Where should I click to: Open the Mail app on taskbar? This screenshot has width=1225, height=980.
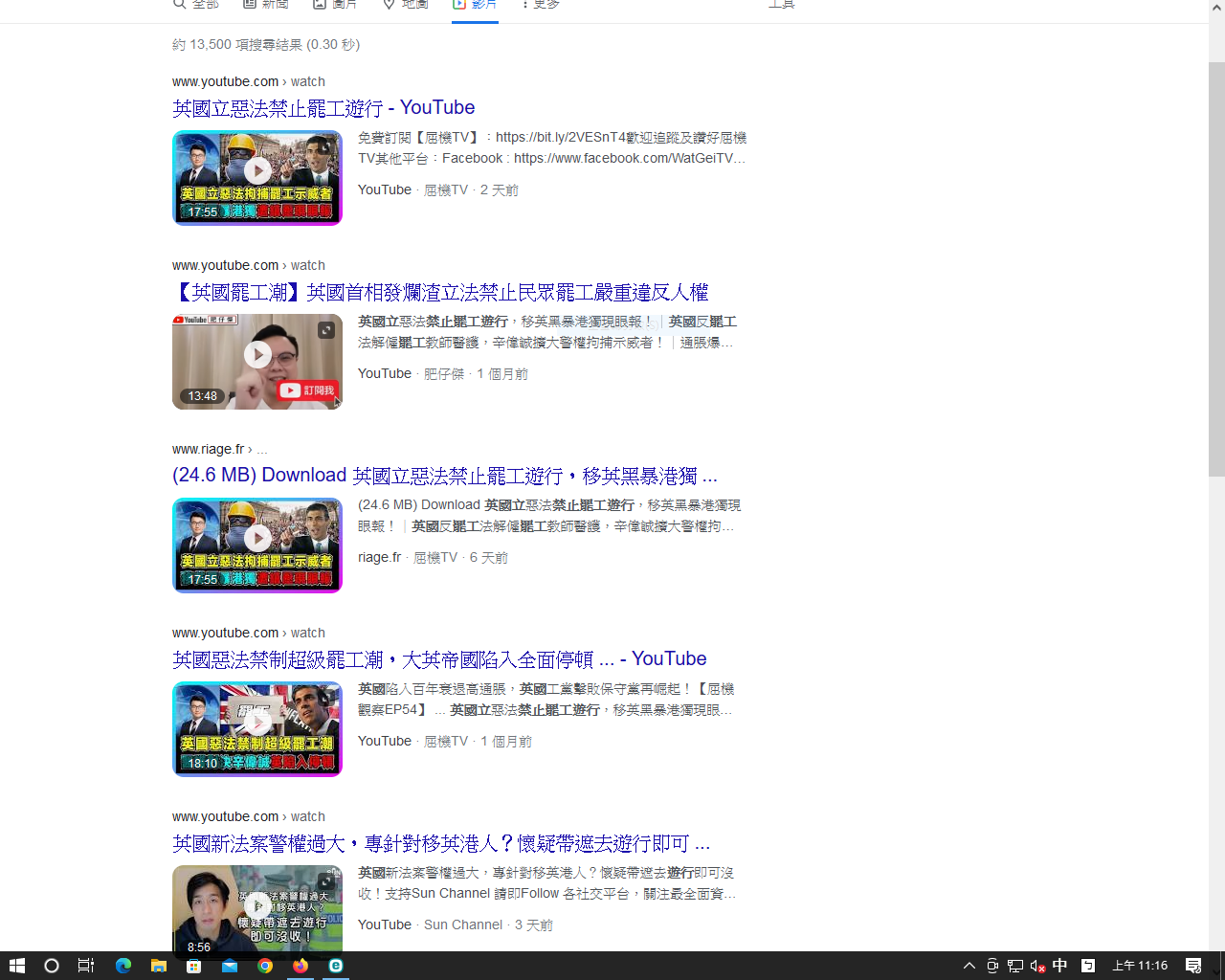pos(230,966)
